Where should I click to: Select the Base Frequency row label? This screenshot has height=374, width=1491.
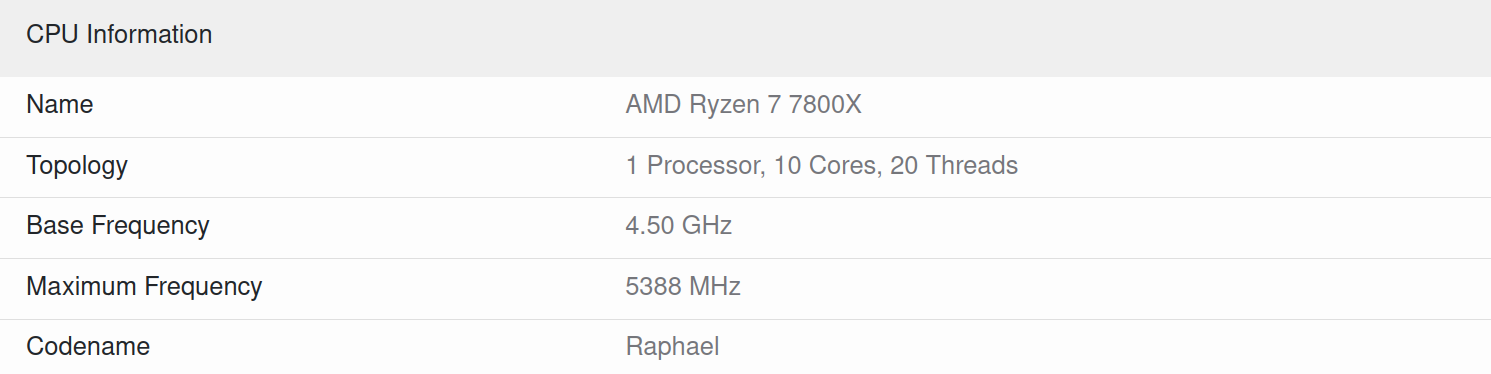(118, 225)
